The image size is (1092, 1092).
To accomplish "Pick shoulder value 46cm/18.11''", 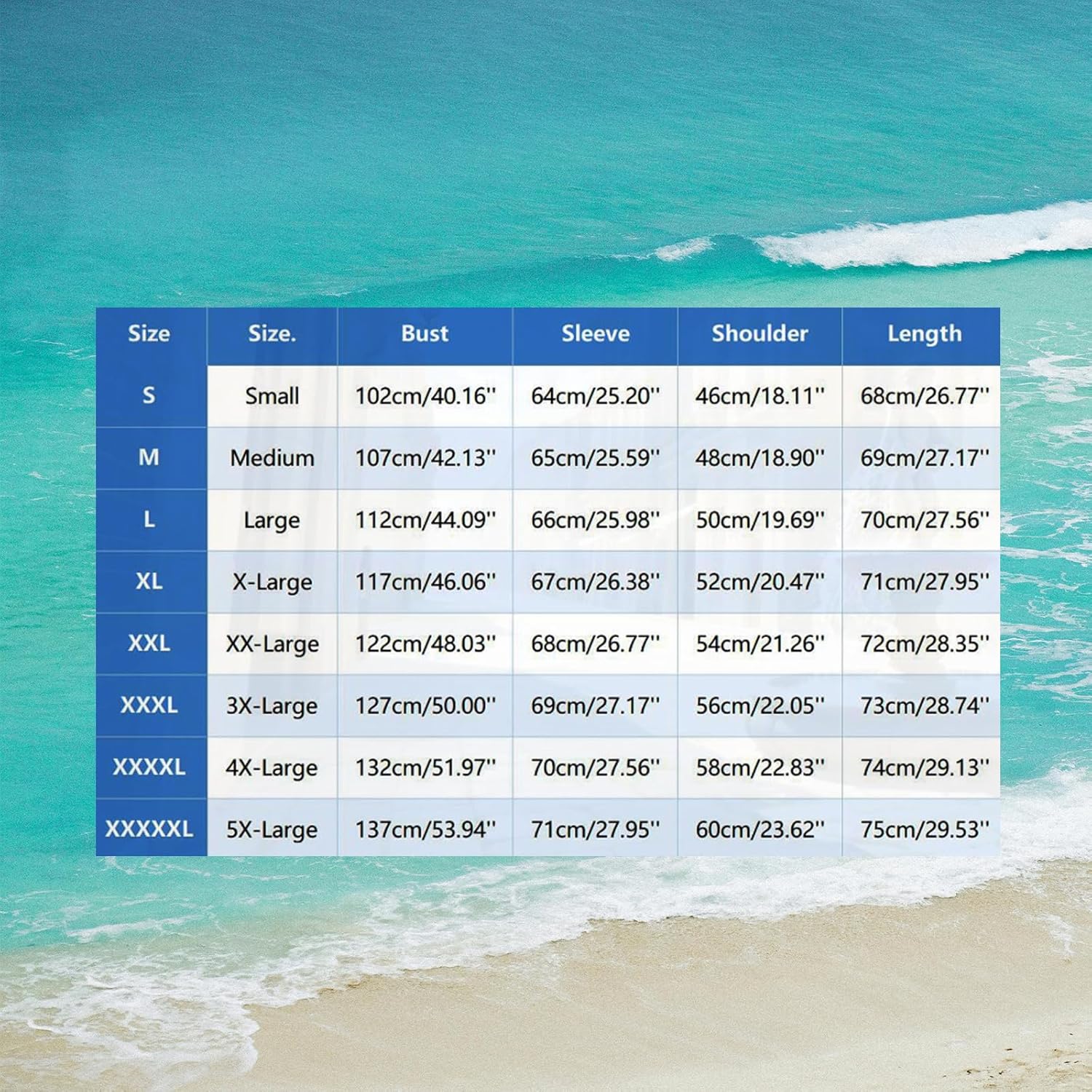I will click(x=760, y=396).
